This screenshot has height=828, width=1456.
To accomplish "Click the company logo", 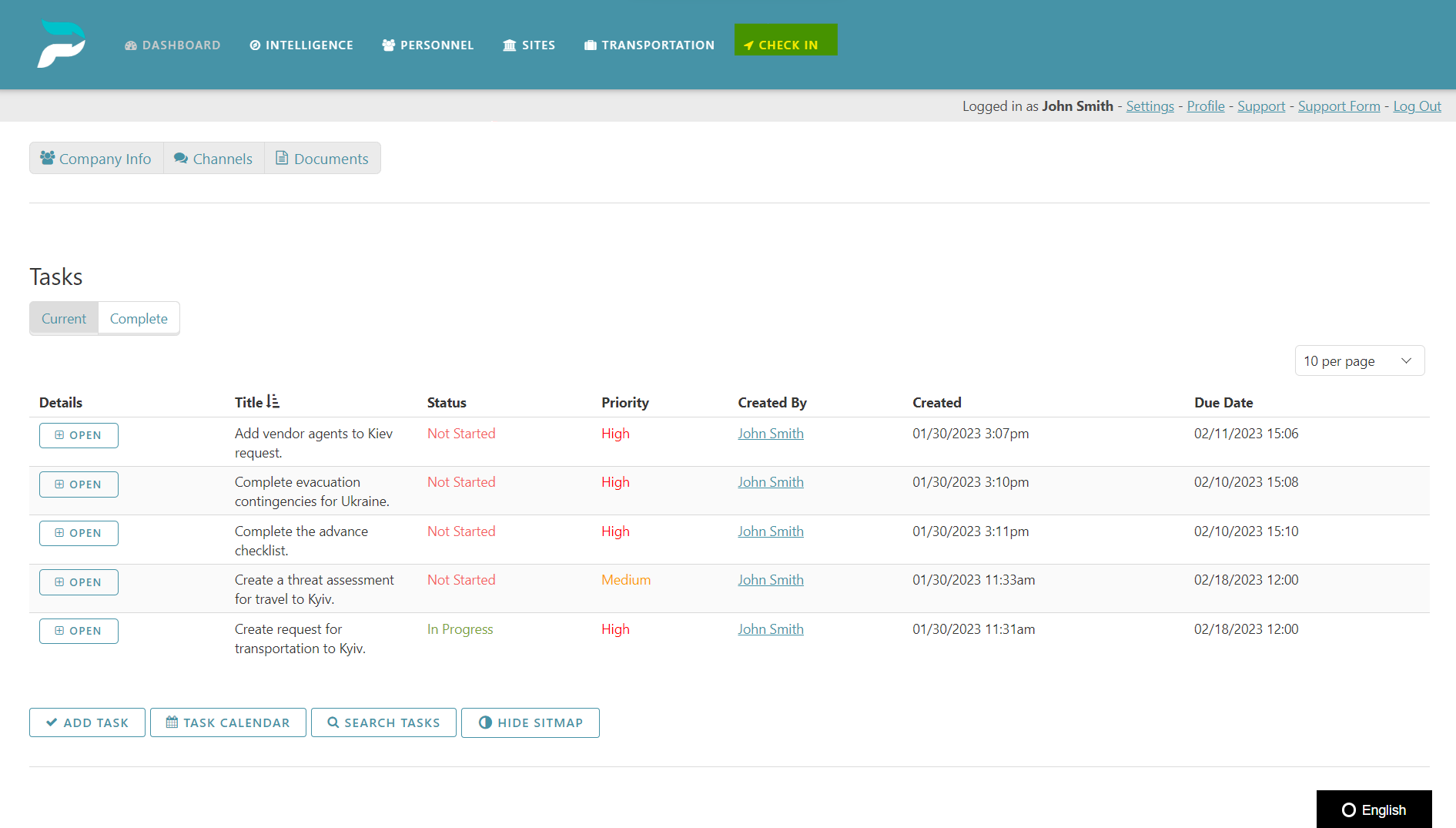I will [62, 43].
